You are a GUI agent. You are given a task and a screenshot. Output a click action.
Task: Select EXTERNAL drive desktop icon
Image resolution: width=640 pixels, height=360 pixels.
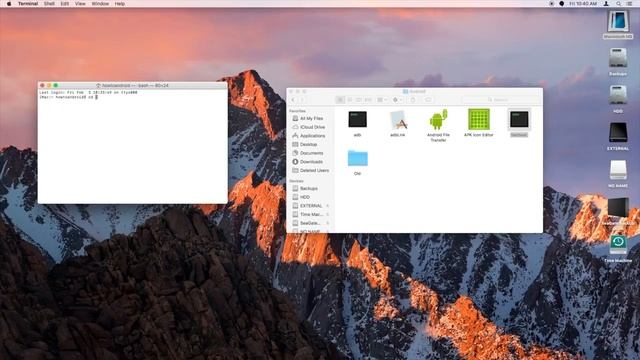tap(618, 136)
